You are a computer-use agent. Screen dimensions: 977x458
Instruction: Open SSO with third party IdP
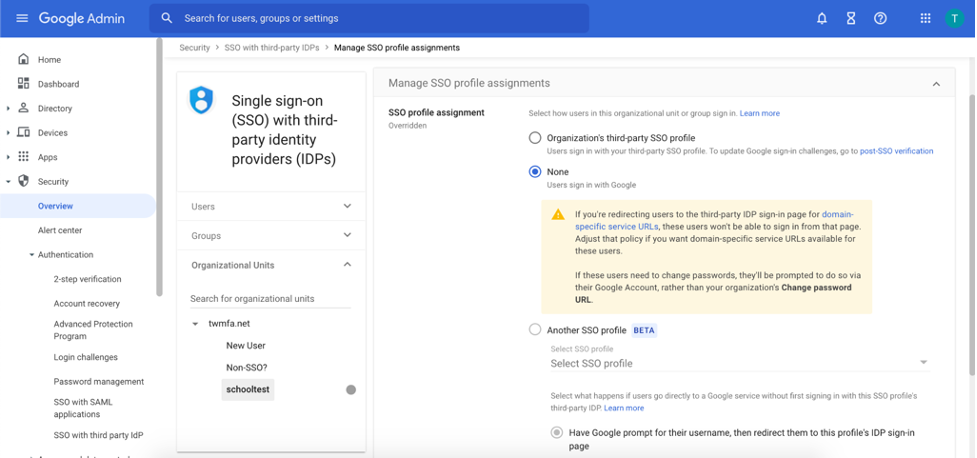tap(98, 435)
